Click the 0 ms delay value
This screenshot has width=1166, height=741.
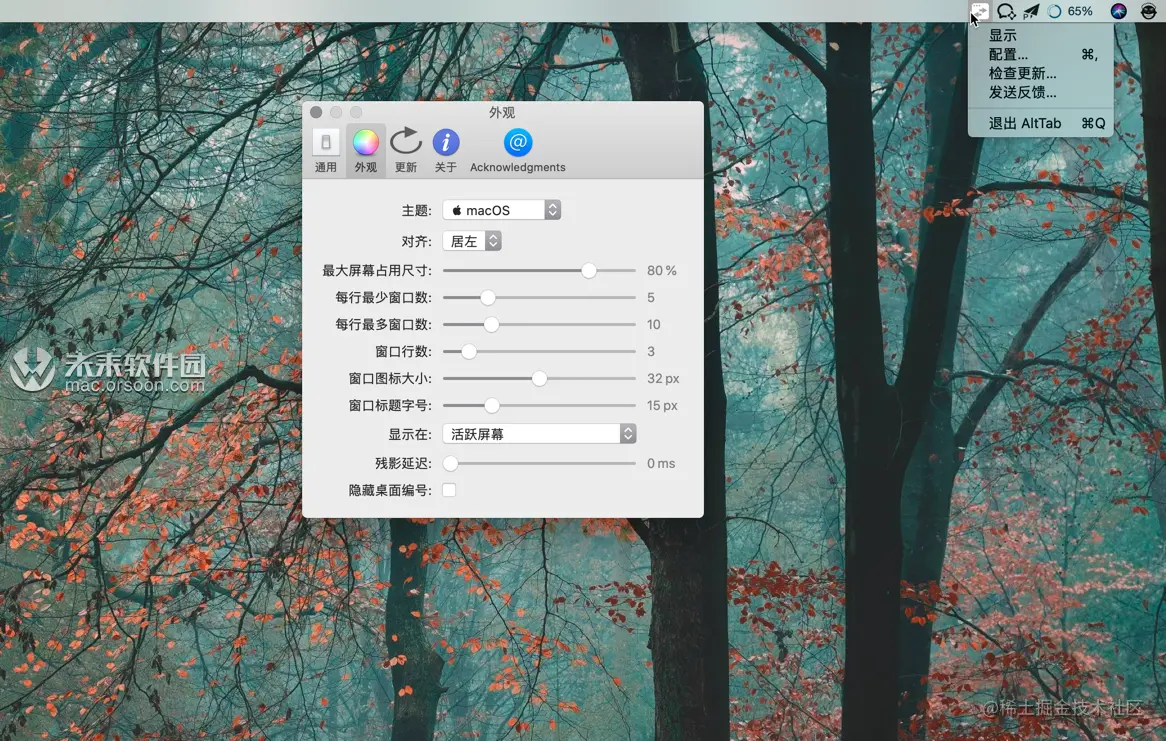[x=661, y=463]
